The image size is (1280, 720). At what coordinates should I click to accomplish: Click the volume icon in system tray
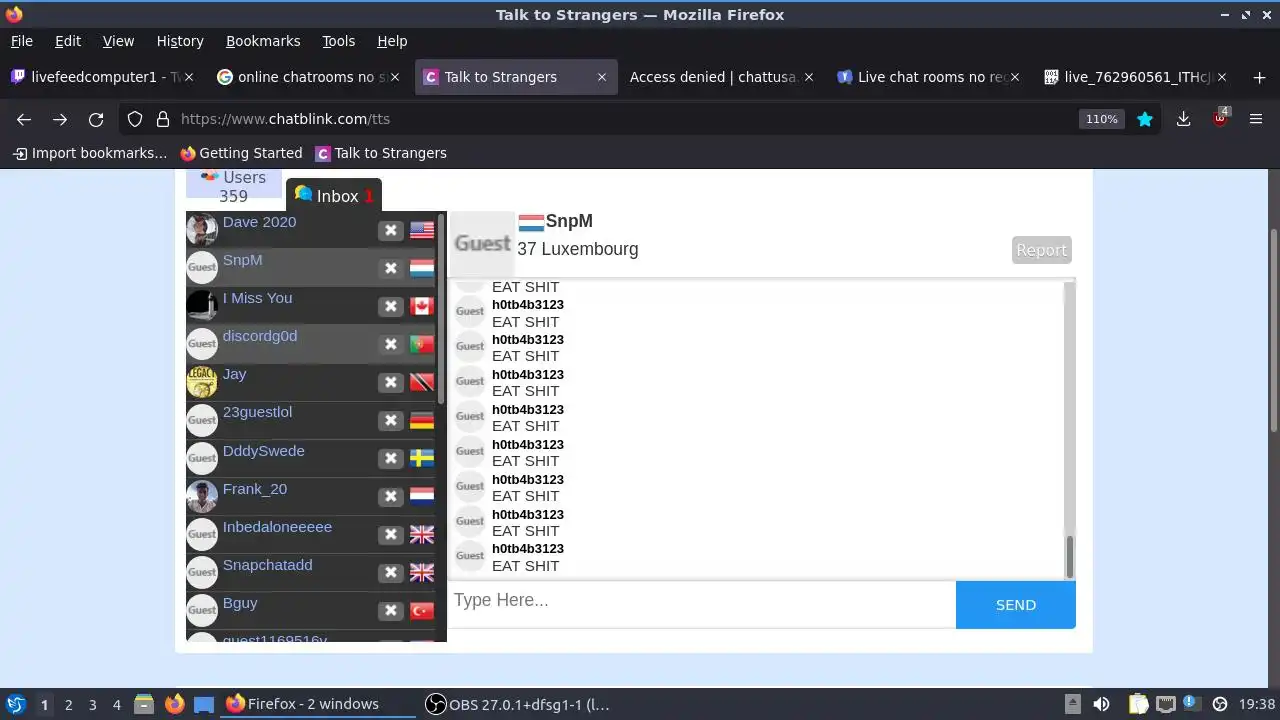coord(1101,704)
